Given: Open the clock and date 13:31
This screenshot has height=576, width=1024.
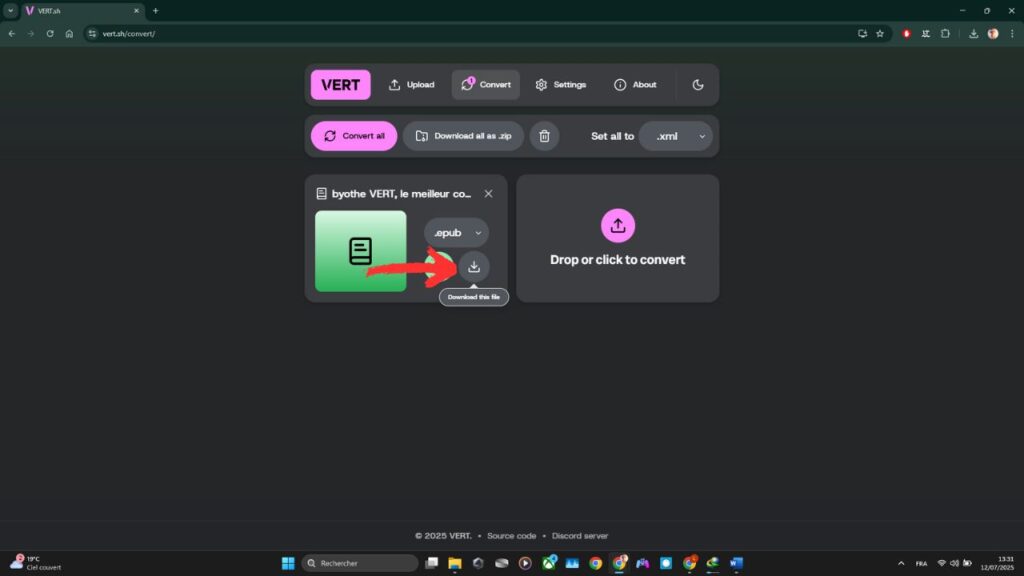Looking at the screenshot, I should [x=997, y=563].
